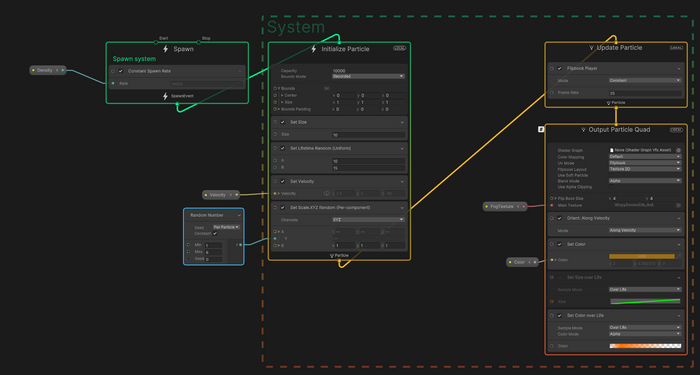Open the Bounds Mode Recorded dropdown
This screenshot has width=700, height=375.
pyautogui.click(x=368, y=76)
